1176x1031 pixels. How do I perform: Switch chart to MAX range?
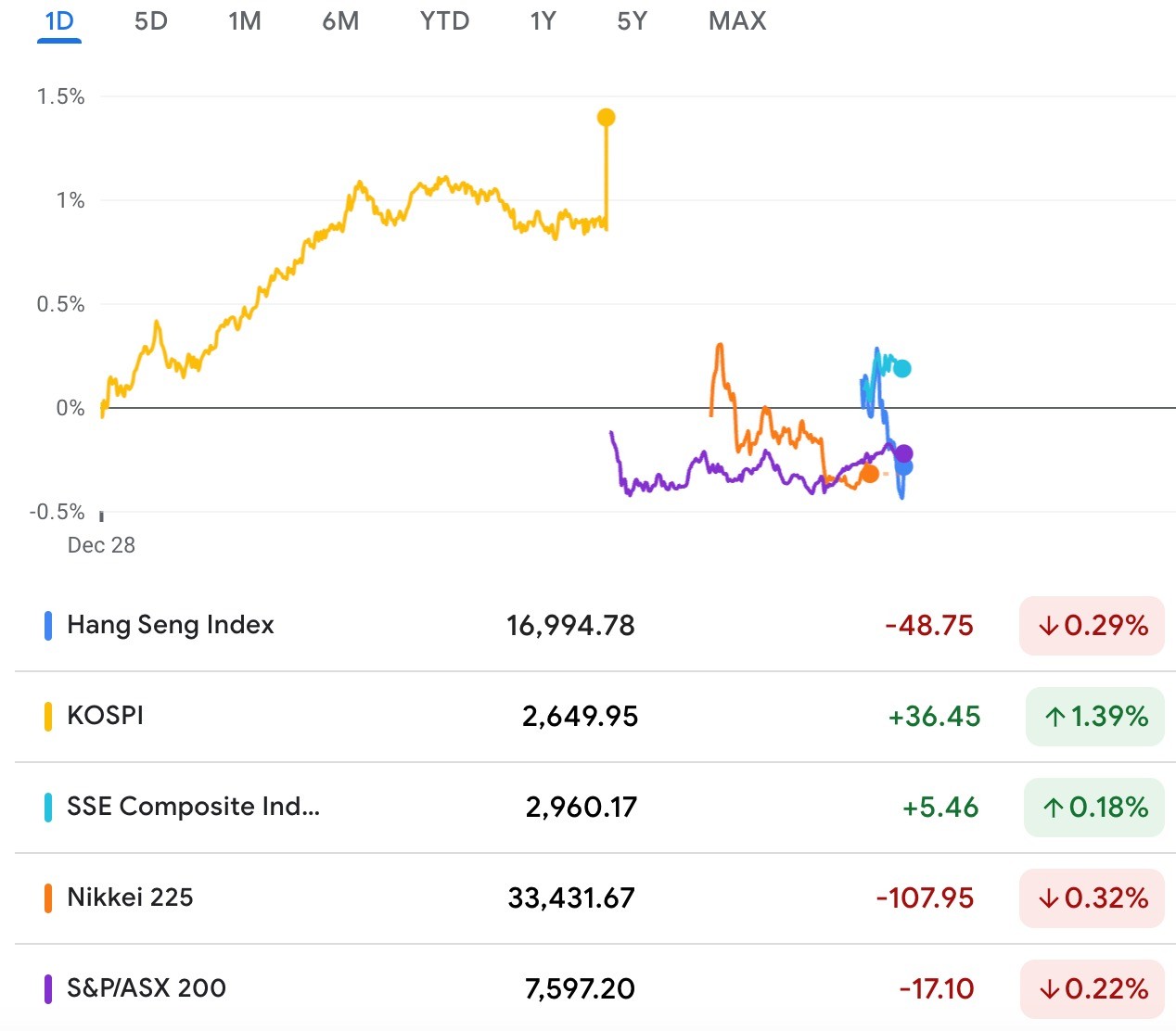click(737, 21)
